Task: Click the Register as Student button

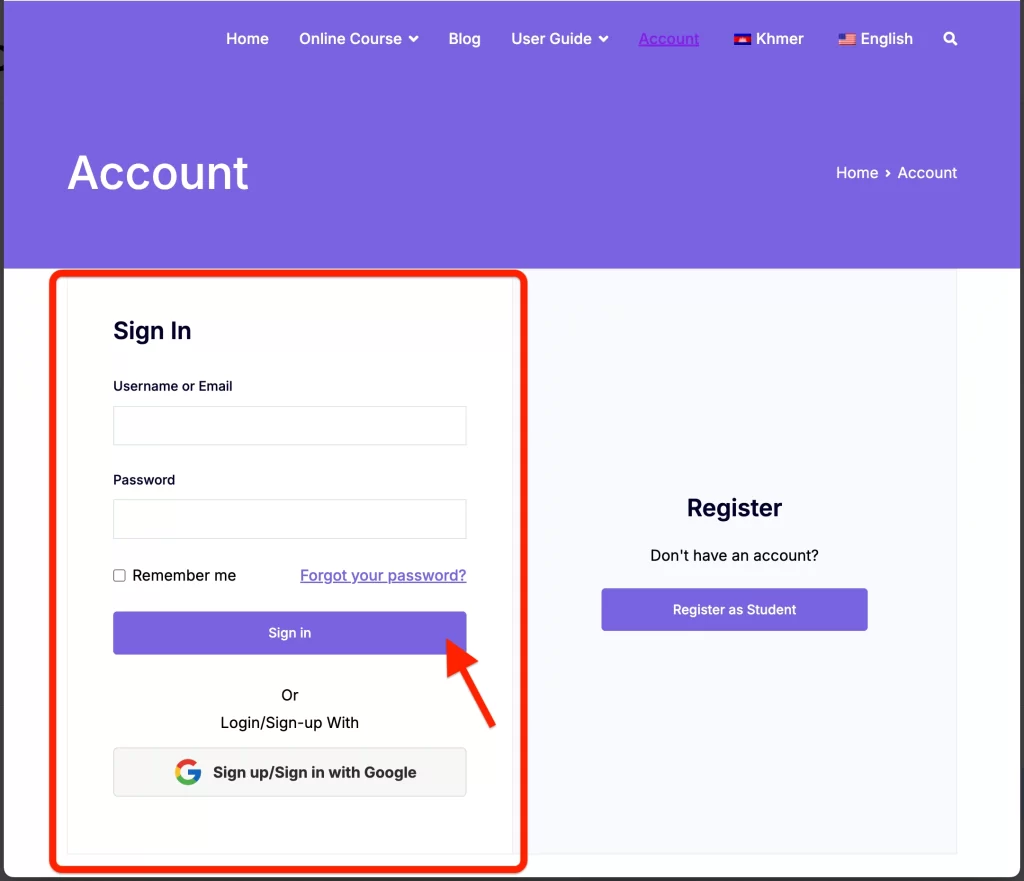Action: pos(734,609)
